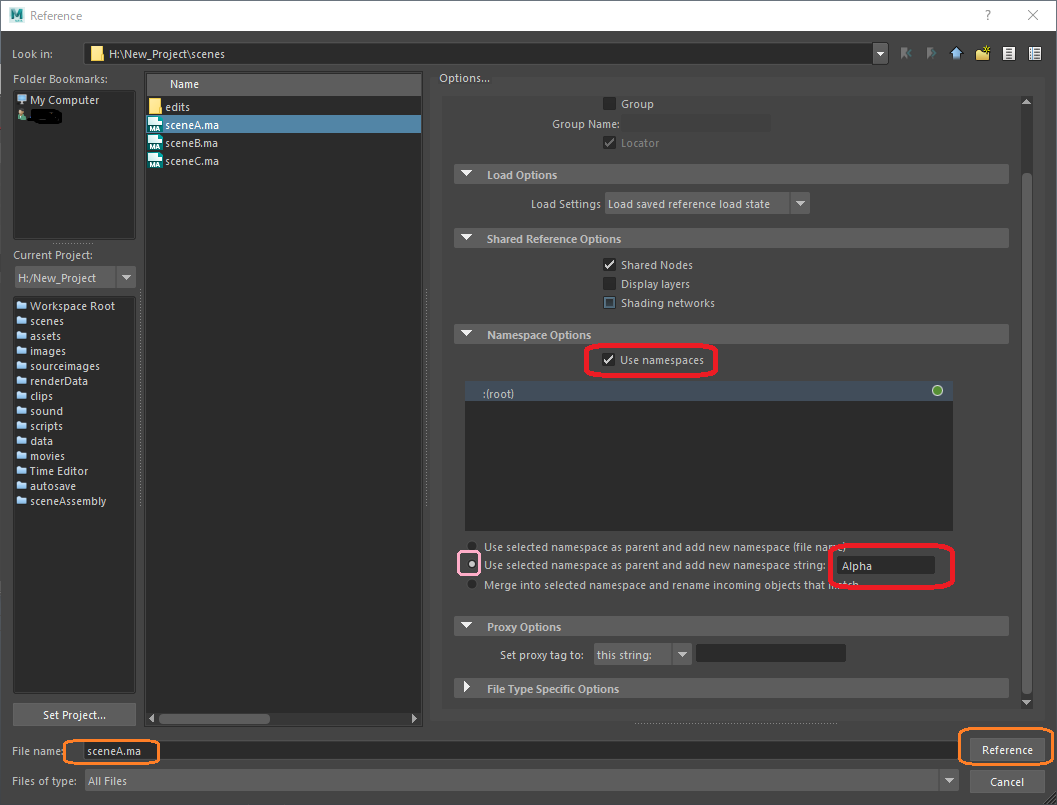Image resolution: width=1057 pixels, height=805 pixels.
Task: Click the namespace string field containing Alpha
Action: (x=886, y=565)
